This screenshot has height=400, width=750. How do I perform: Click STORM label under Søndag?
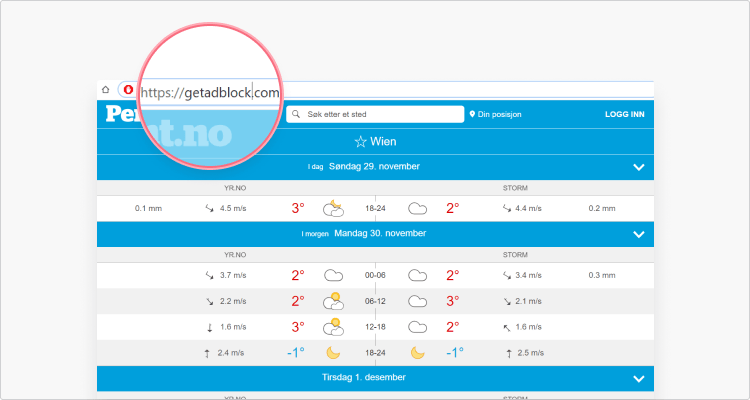515,188
